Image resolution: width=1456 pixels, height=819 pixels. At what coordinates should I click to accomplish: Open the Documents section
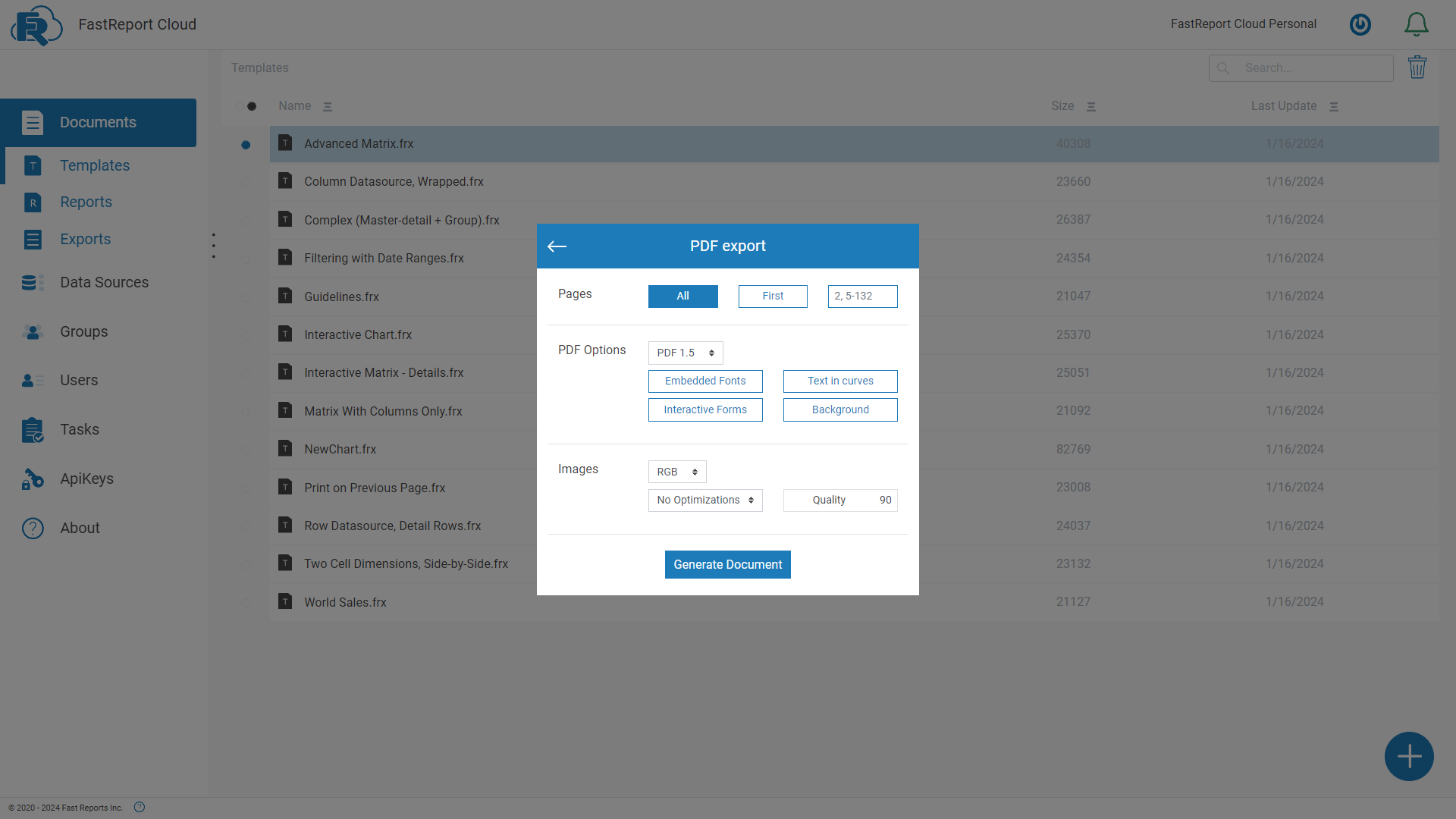[98, 122]
